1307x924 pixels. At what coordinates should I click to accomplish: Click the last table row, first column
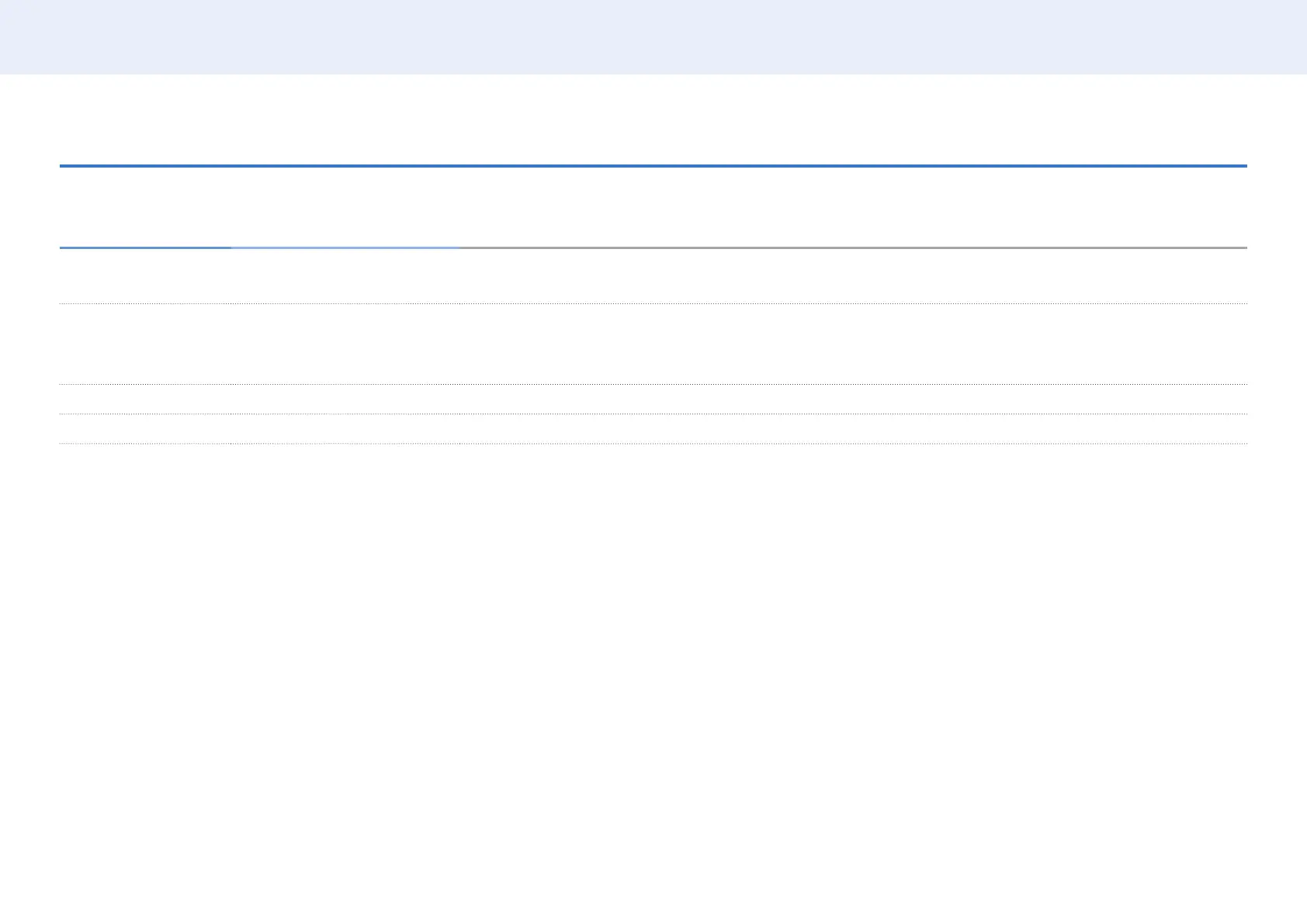[145, 429]
